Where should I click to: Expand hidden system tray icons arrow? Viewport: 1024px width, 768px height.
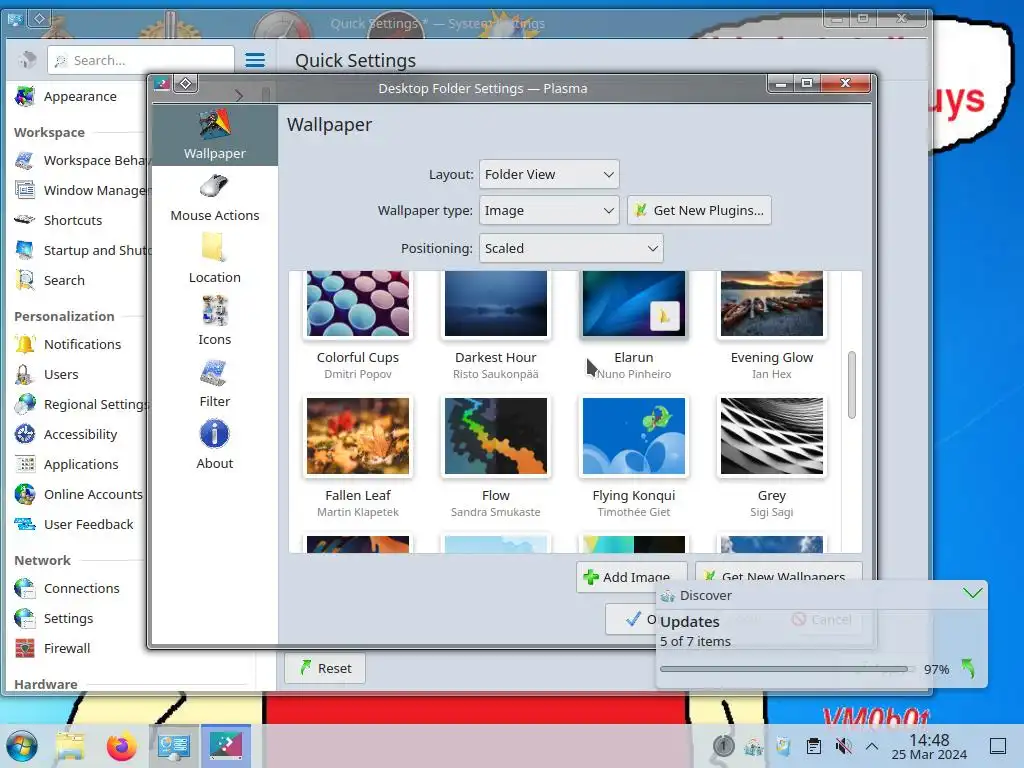(x=872, y=746)
